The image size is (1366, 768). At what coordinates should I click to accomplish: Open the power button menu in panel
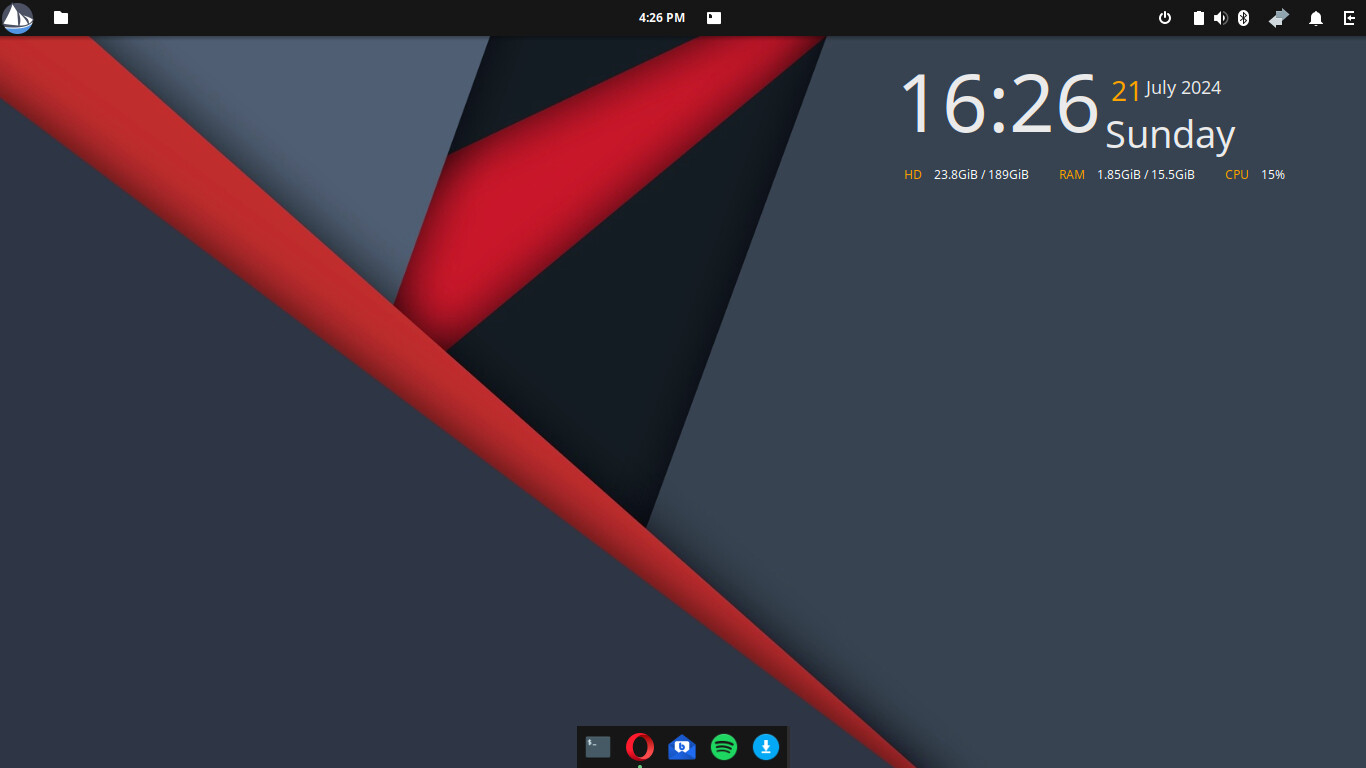(x=1165, y=18)
